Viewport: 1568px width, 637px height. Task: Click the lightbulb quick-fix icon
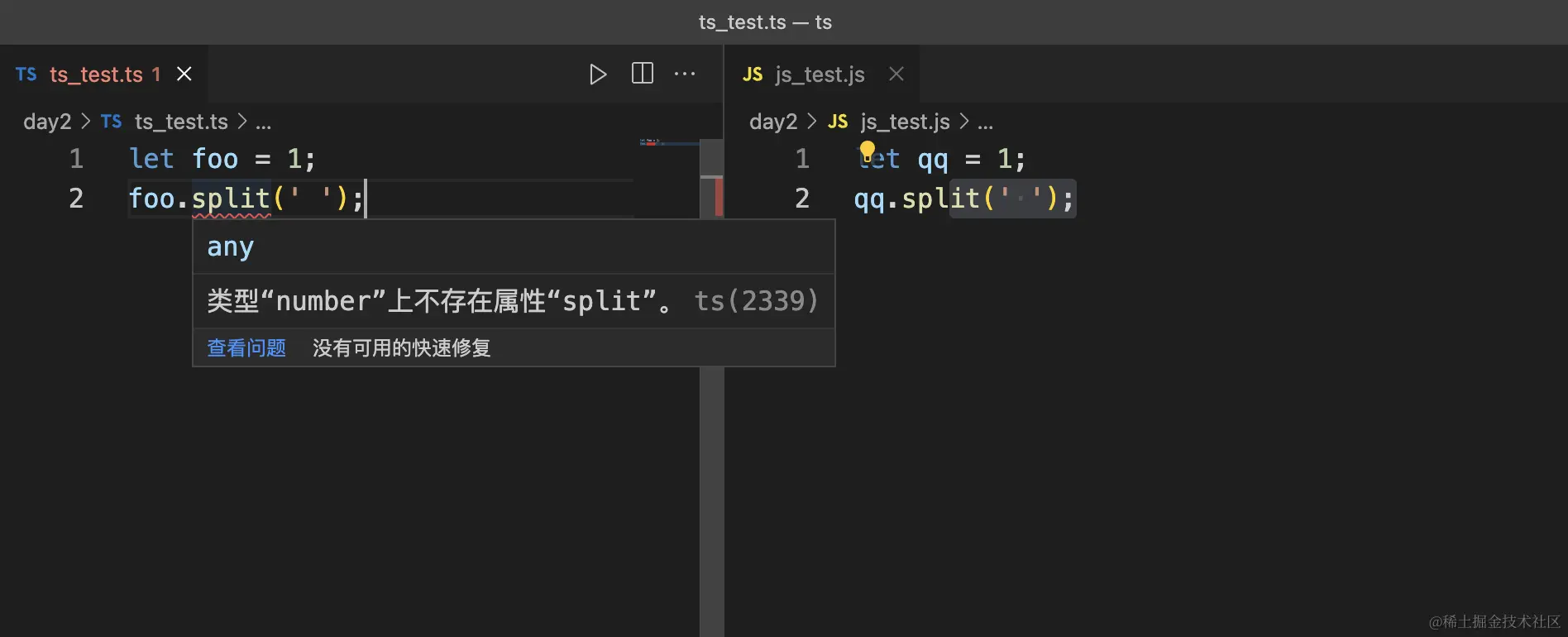(868, 151)
